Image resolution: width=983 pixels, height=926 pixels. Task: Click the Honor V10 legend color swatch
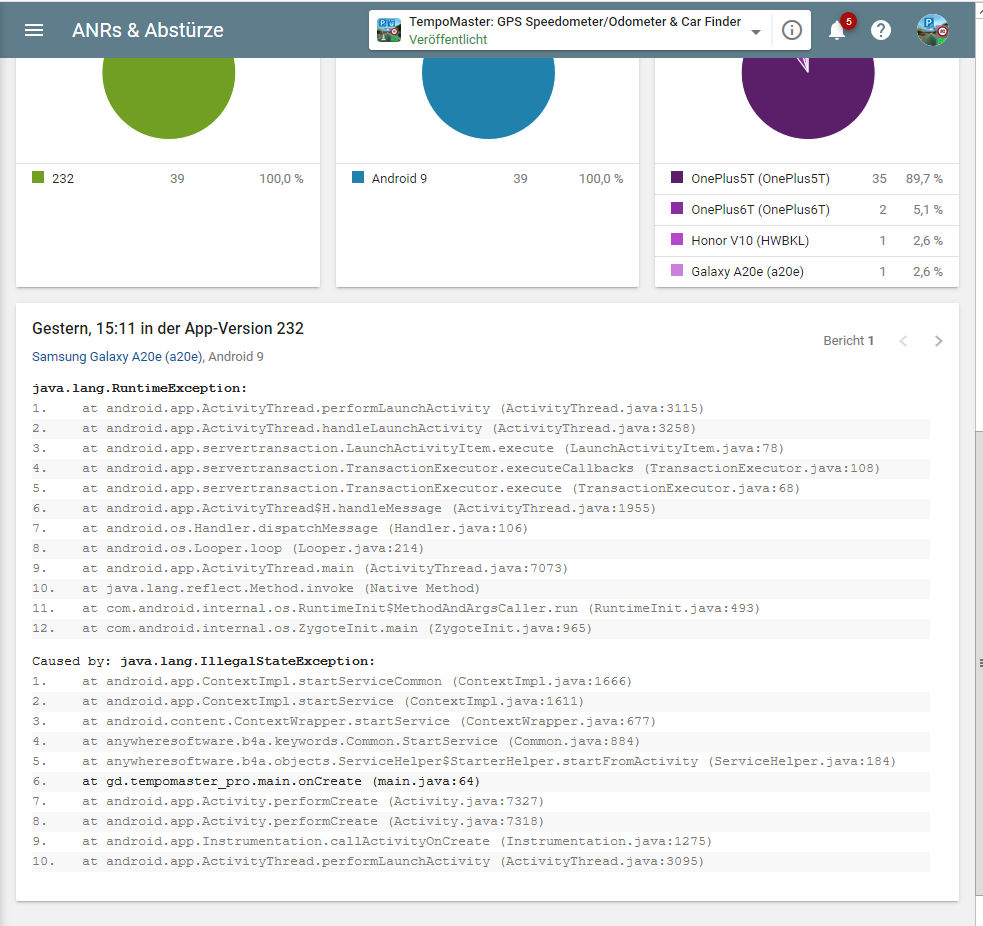(677, 239)
